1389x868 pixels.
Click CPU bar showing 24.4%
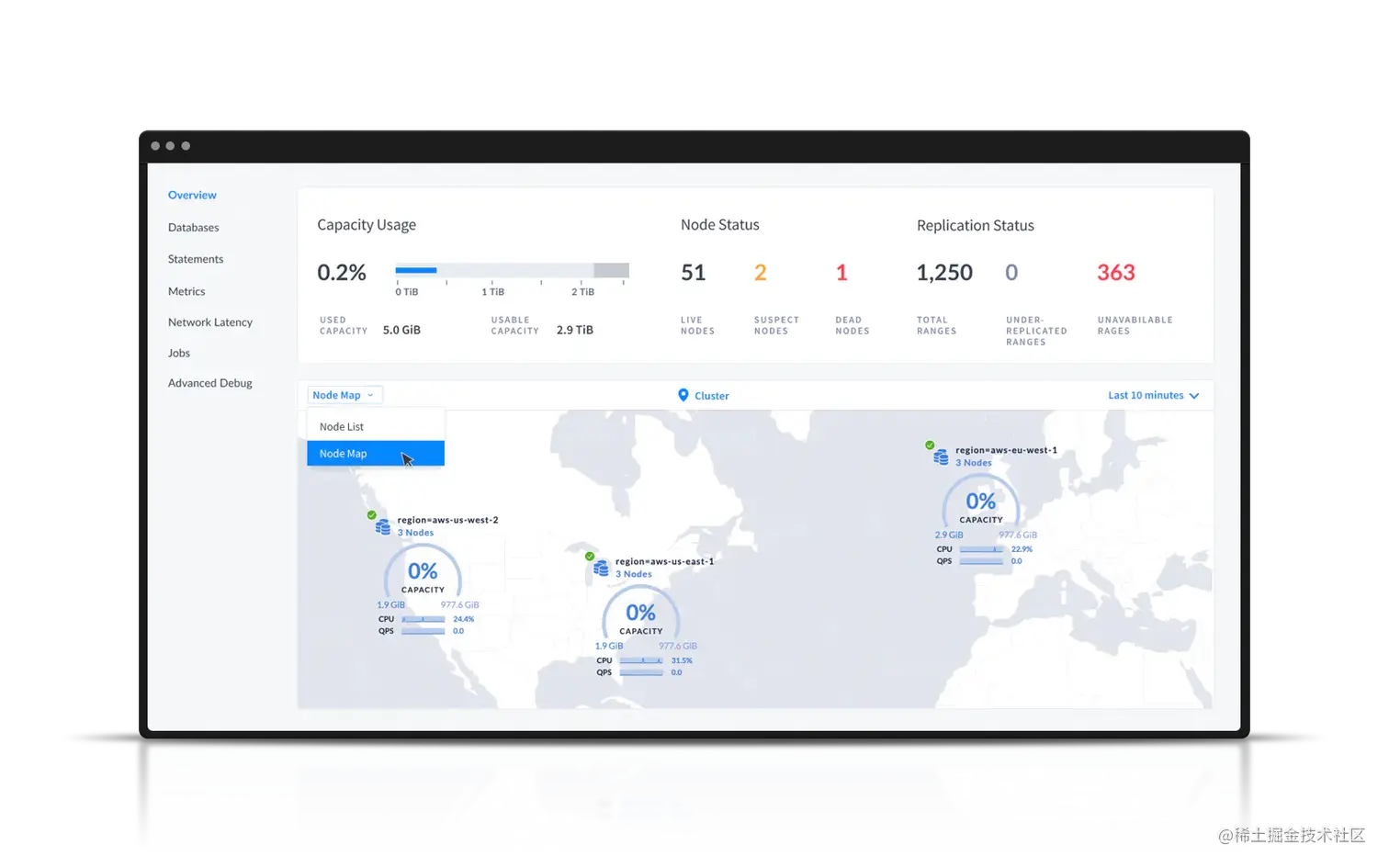pyautogui.click(x=423, y=619)
